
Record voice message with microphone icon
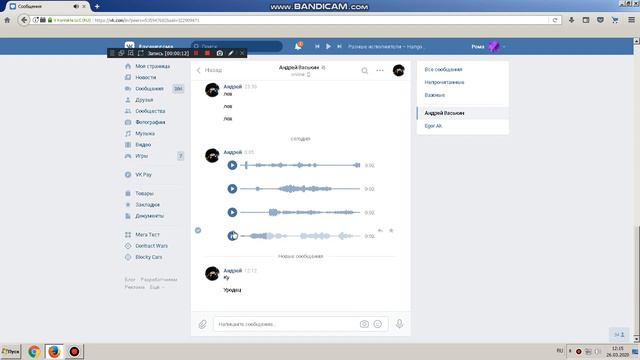(x=400, y=324)
